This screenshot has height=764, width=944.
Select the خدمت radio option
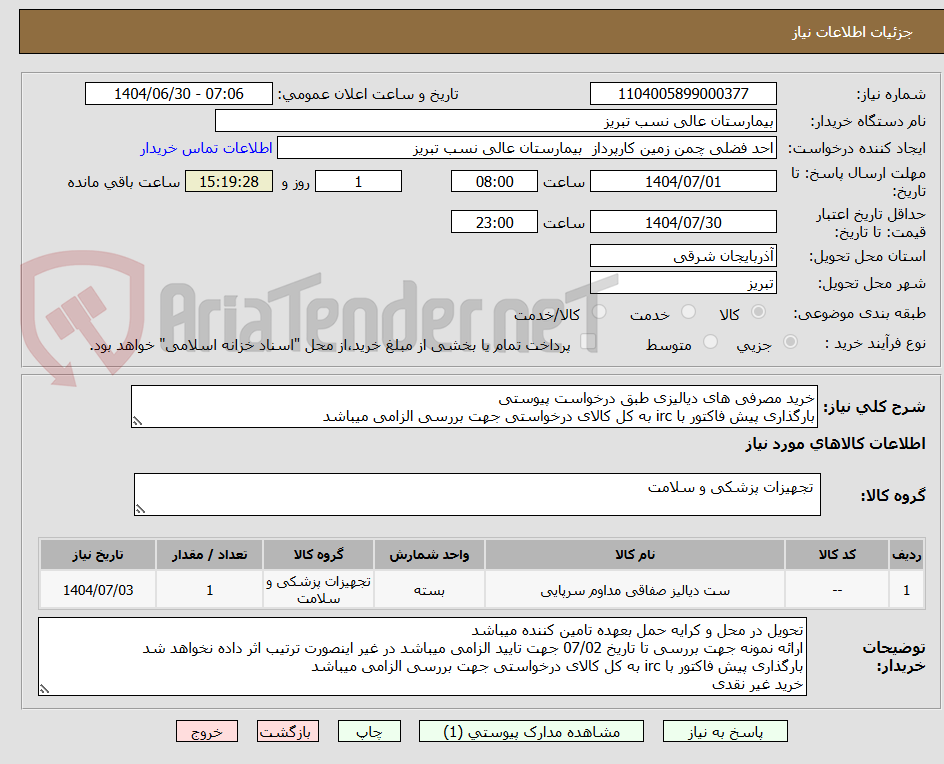[688, 310]
